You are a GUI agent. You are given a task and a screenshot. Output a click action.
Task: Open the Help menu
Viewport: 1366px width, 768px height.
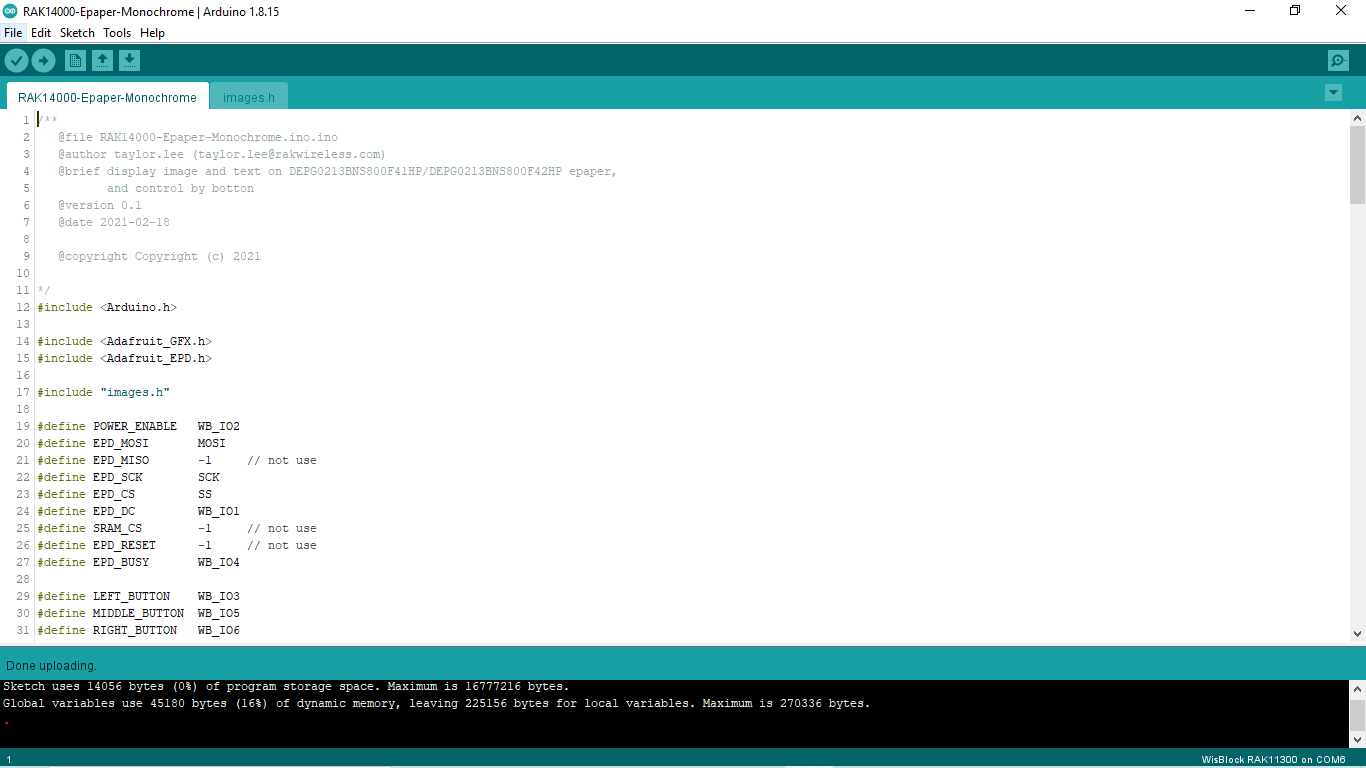(152, 33)
